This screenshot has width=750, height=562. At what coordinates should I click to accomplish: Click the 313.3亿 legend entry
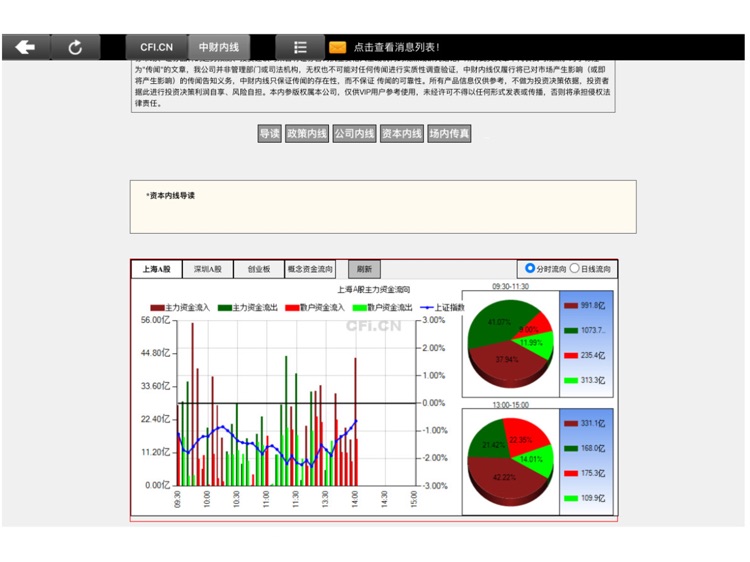point(585,380)
